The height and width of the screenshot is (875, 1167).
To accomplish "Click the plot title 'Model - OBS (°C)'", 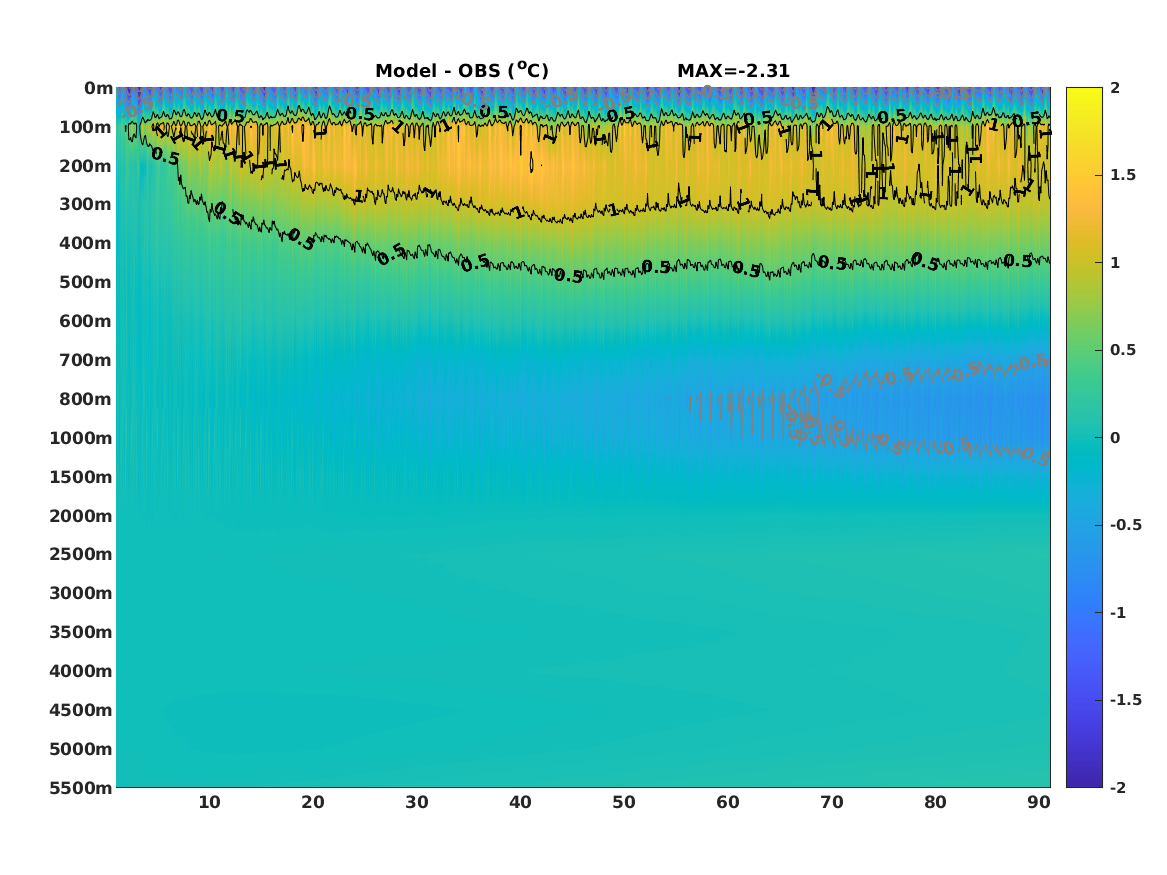I will coord(461,71).
